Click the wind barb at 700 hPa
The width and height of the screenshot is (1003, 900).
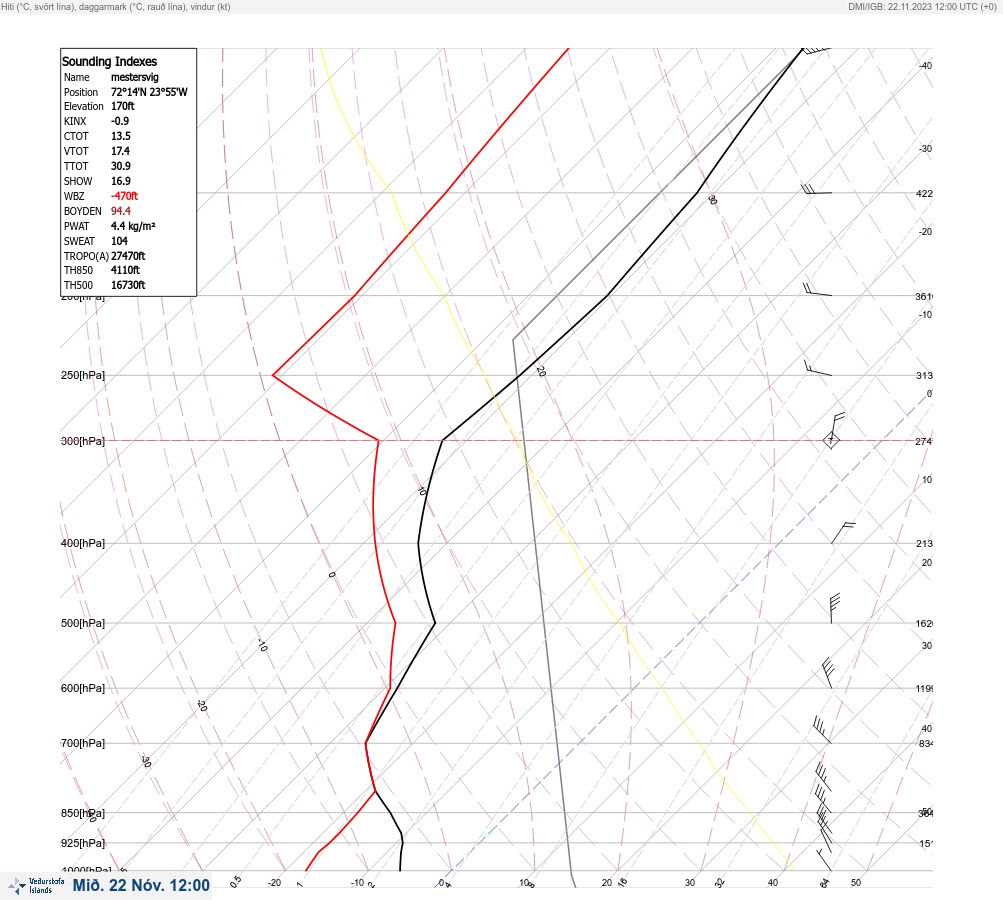[x=822, y=730]
